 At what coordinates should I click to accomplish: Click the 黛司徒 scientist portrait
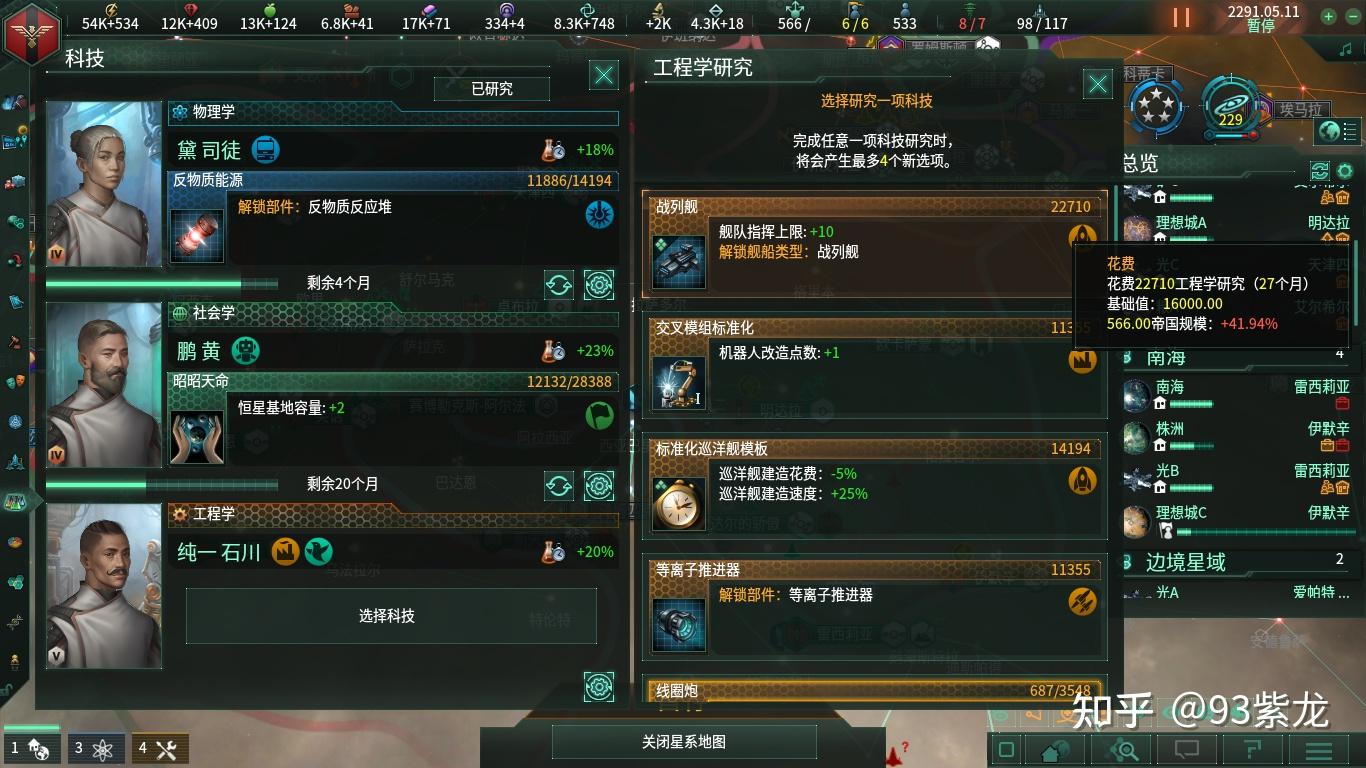[104, 184]
